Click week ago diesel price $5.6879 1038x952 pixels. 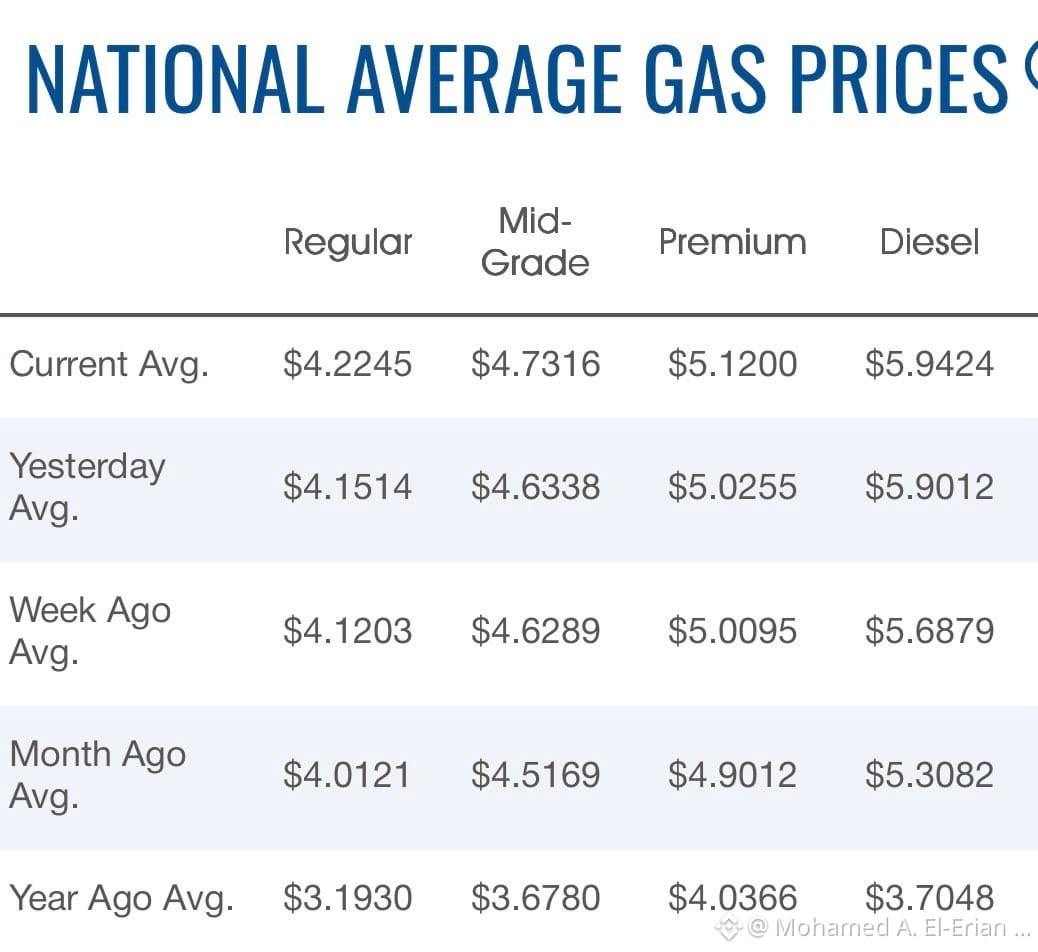point(929,631)
